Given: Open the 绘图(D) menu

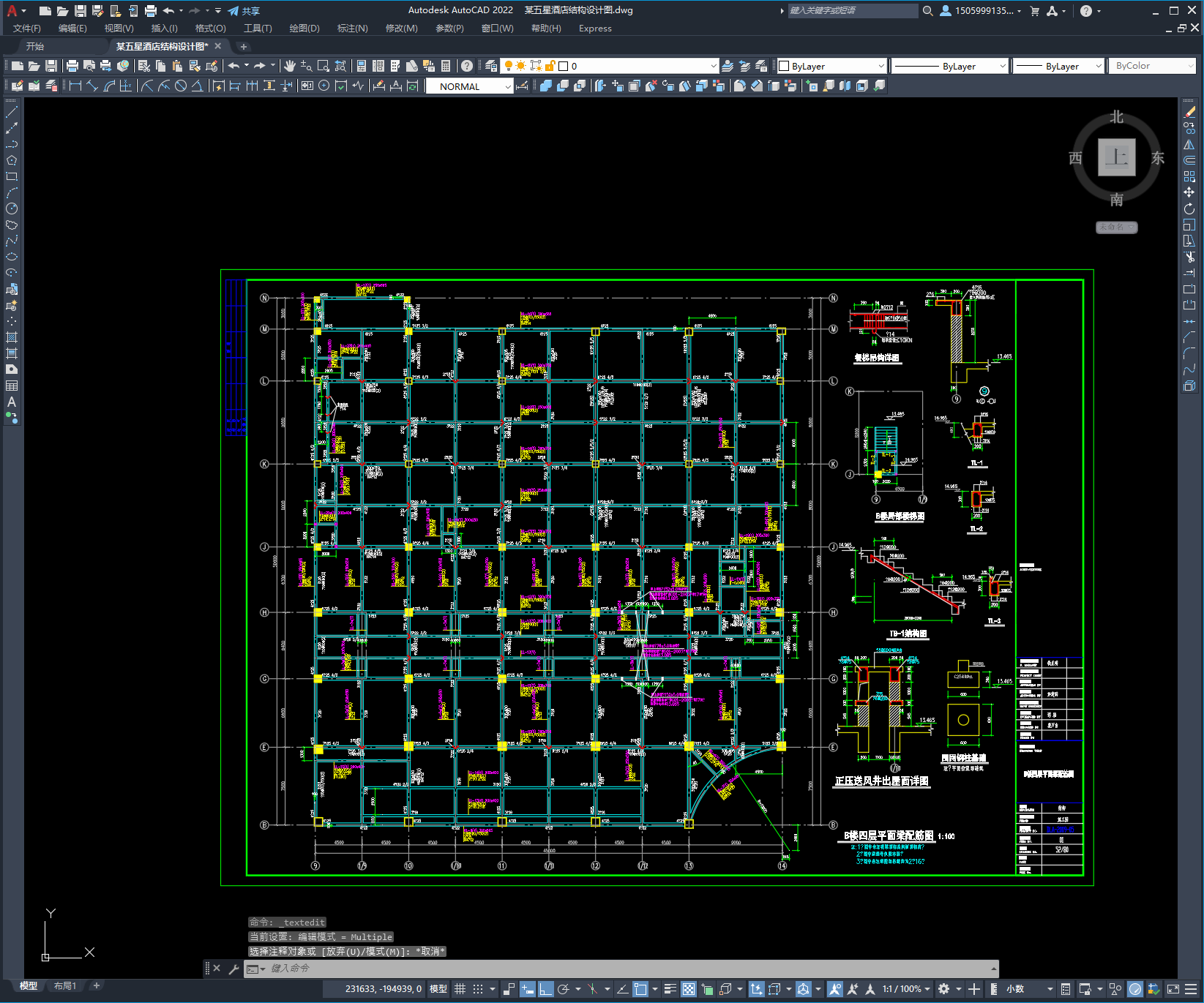Looking at the screenshot, I should coord(304,29).
